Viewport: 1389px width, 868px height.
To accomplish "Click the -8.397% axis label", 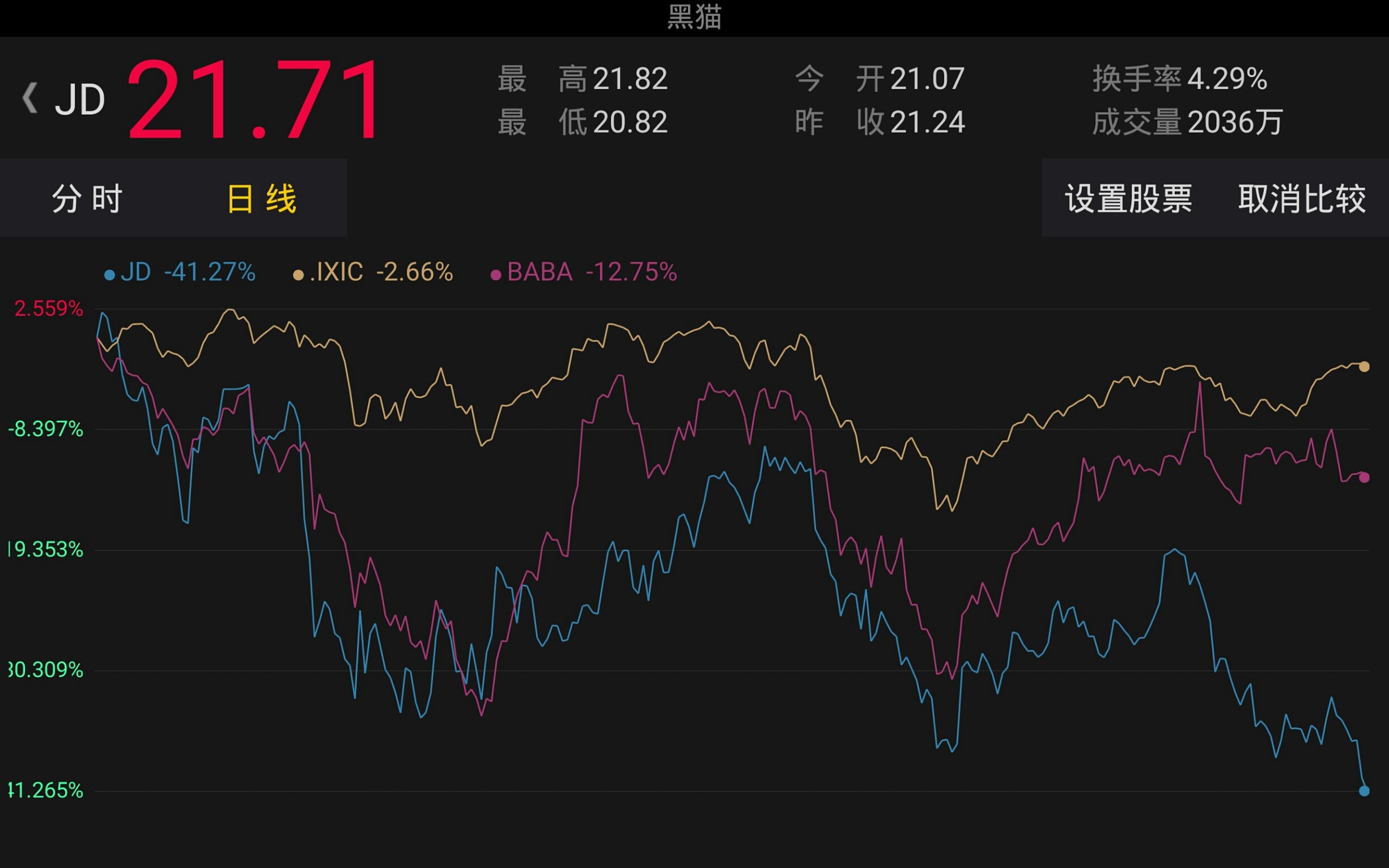I will click(x=46, y=429).
